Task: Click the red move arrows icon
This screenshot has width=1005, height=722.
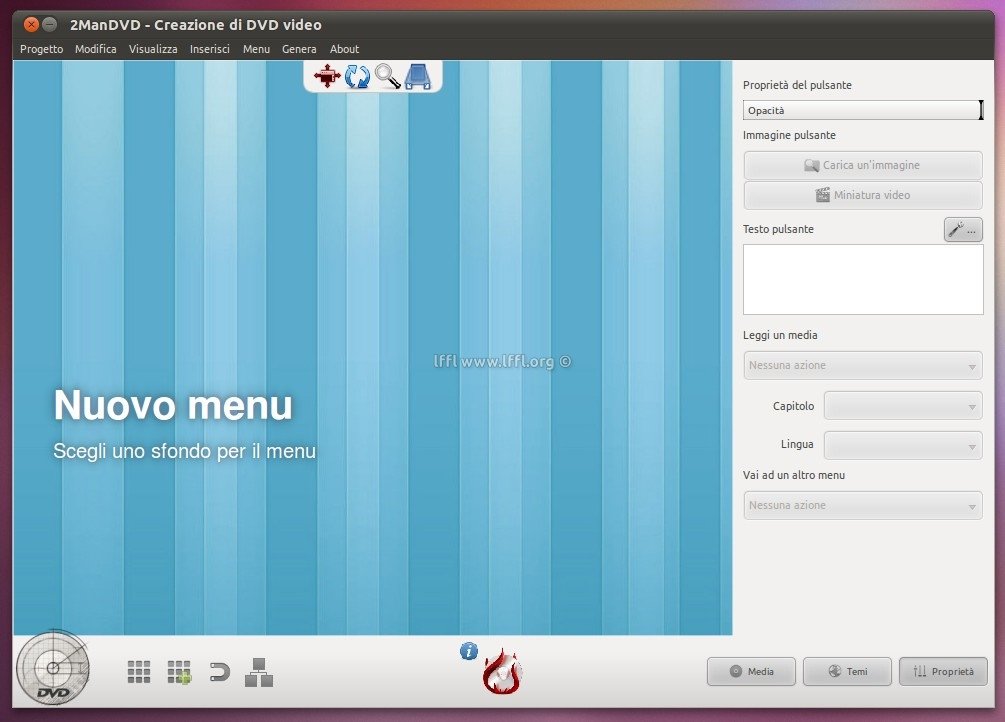Action: pyautogui.click(x=326, y=76)
